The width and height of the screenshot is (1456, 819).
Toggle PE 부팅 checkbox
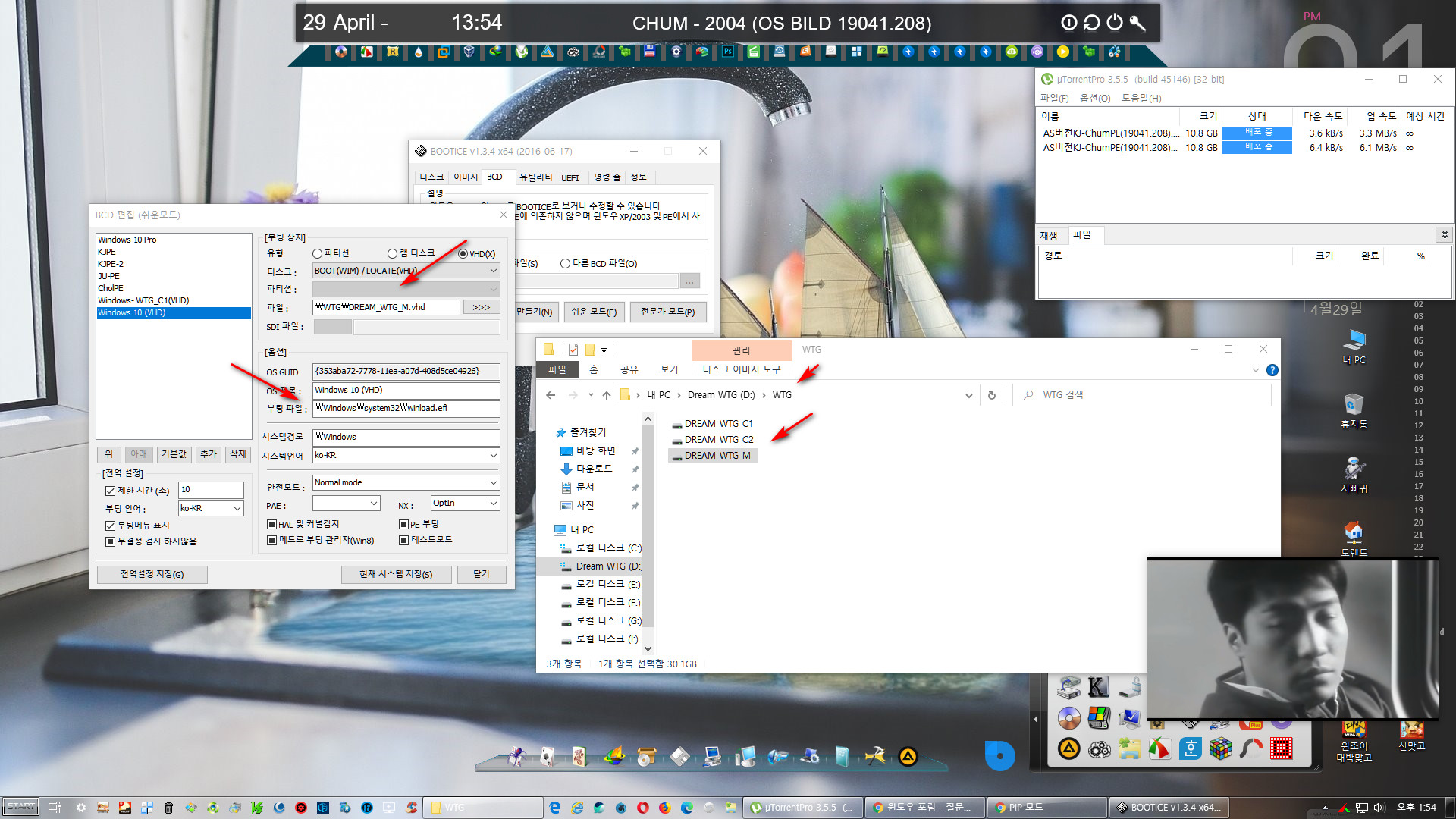403,524
